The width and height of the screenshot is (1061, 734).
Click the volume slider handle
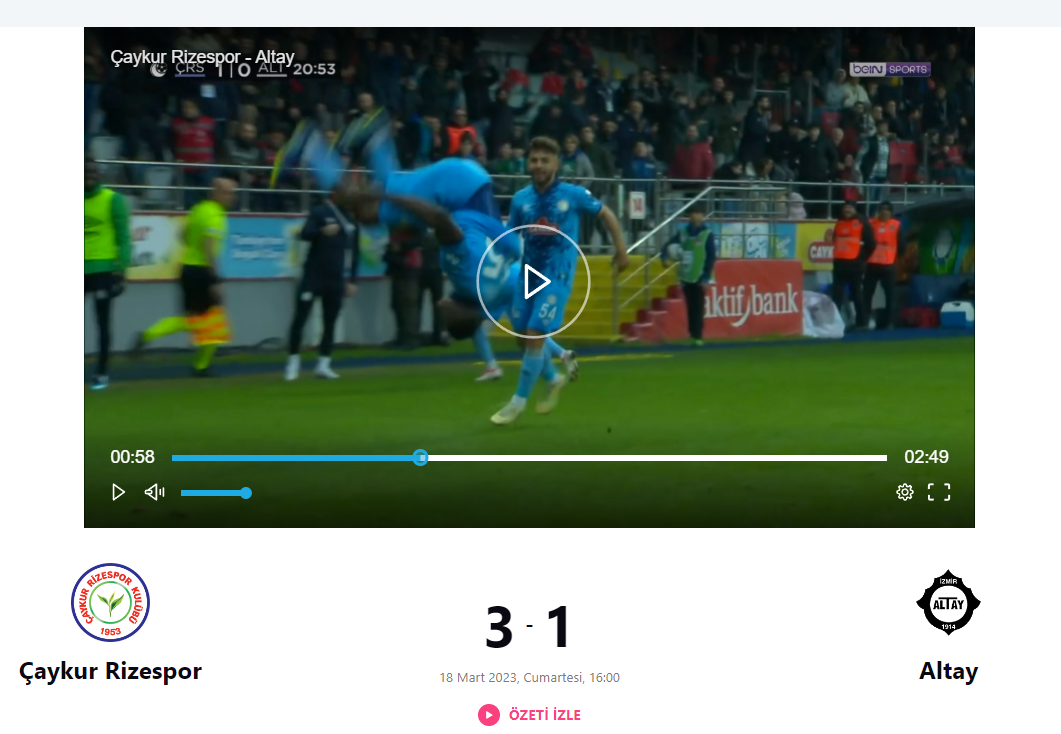coord(246,493)
